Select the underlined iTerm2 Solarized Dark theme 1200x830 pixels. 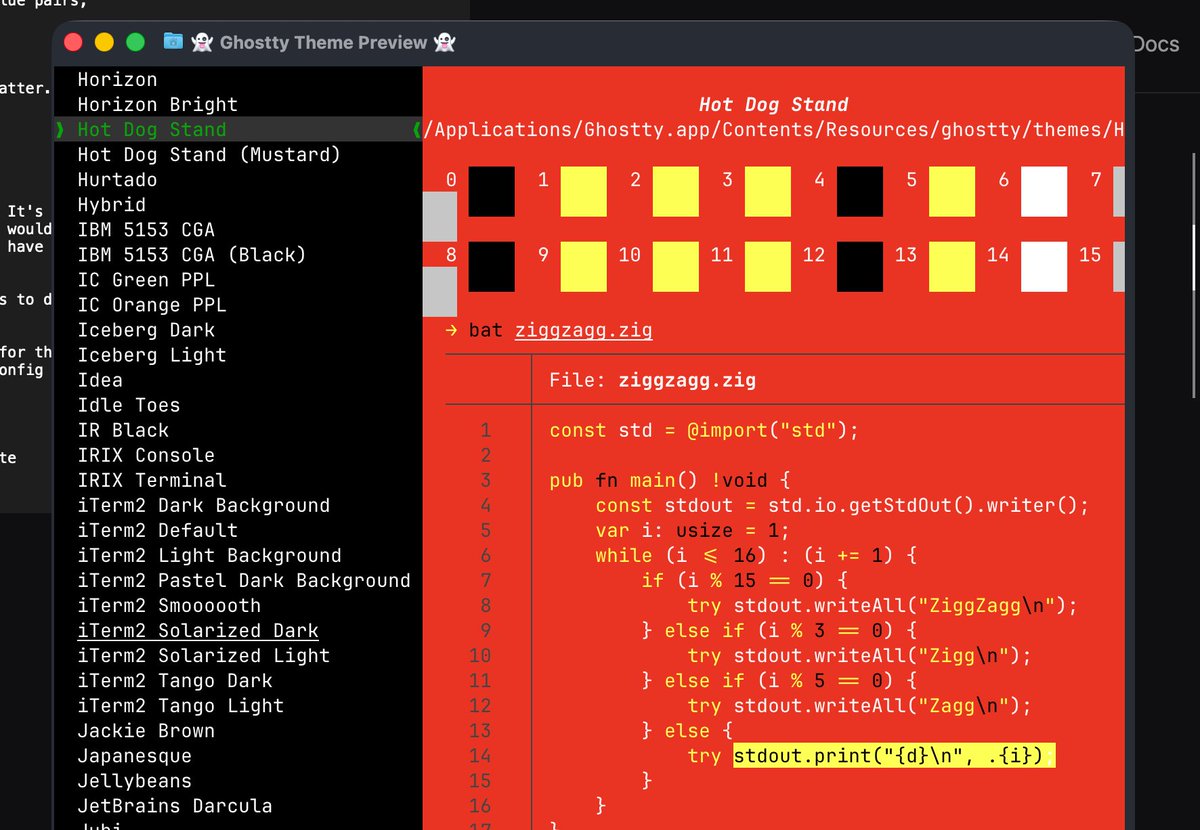point(198,630)
